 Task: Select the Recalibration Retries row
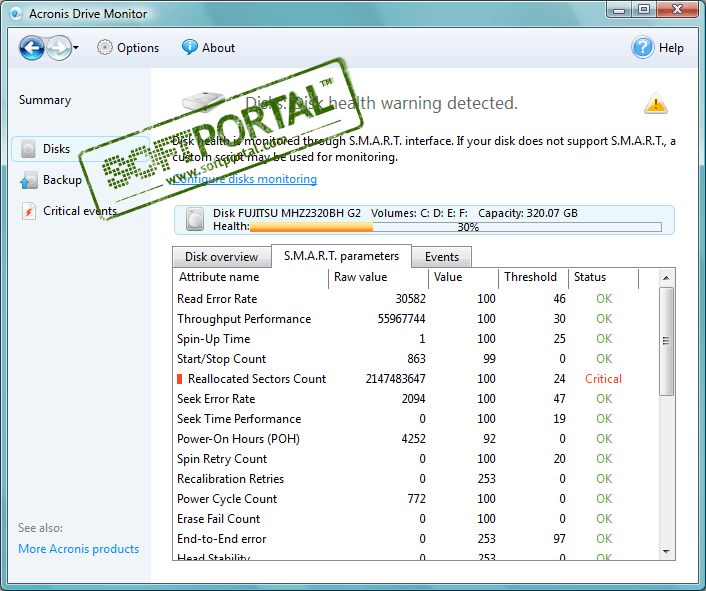click(416, 479)
